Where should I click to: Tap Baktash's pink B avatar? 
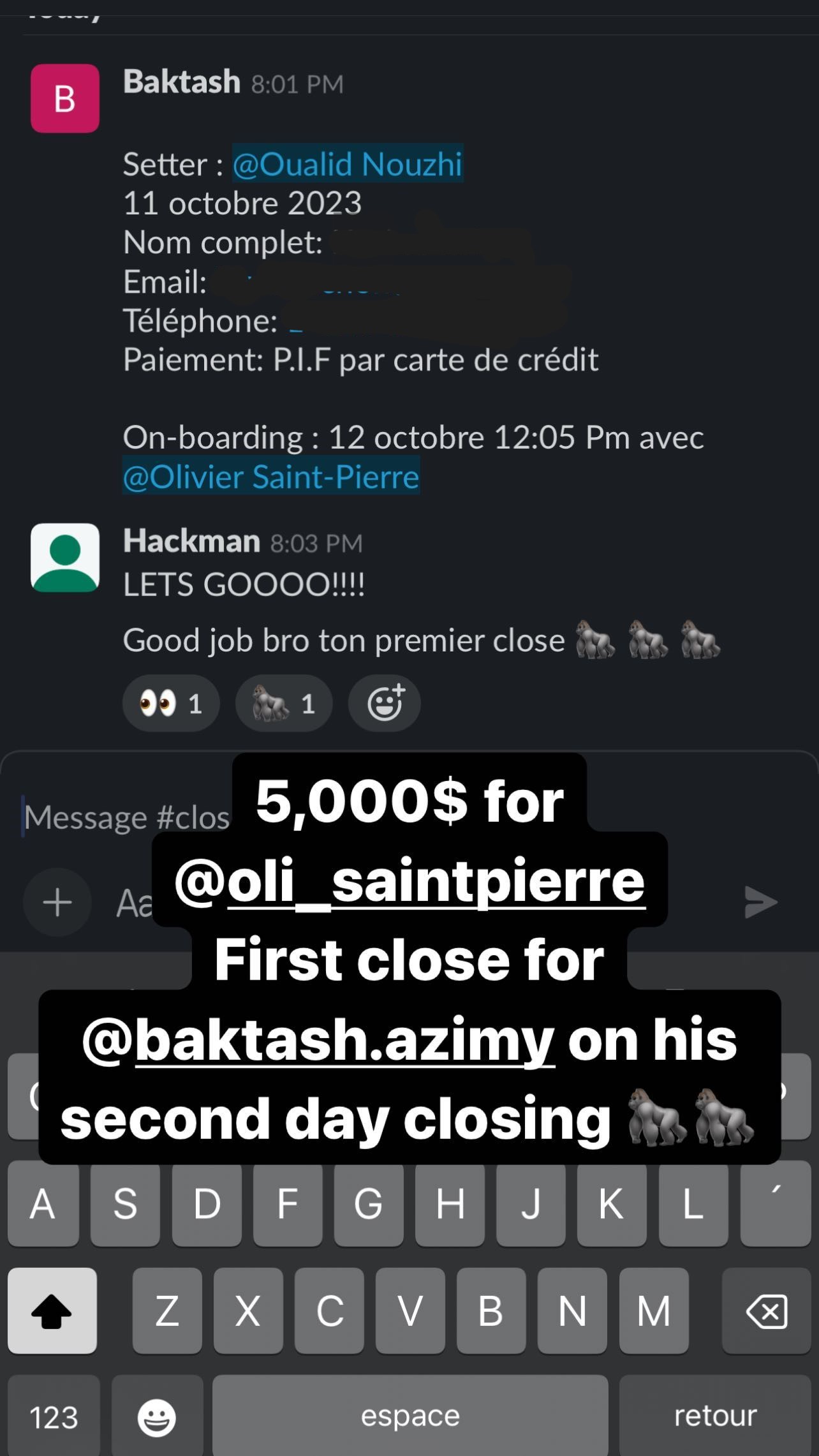(65, 98)
